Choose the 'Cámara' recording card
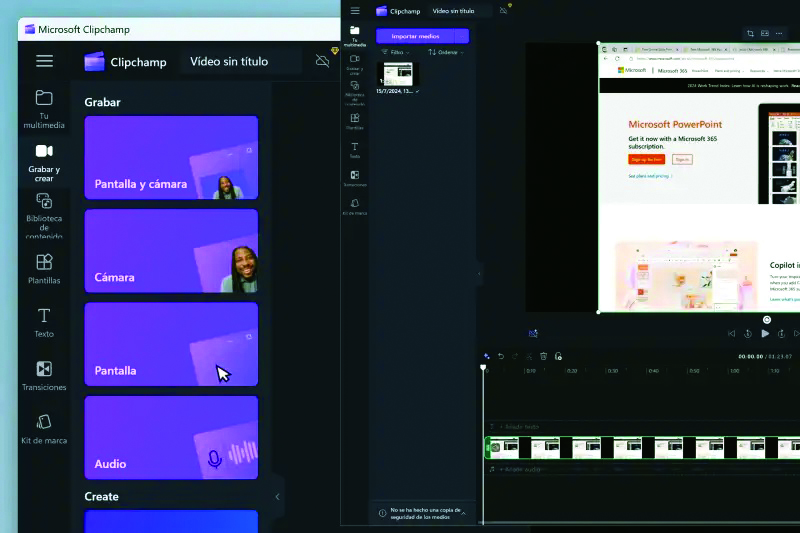The width and height of the screenshot is (800, 533). click(171, 251)
